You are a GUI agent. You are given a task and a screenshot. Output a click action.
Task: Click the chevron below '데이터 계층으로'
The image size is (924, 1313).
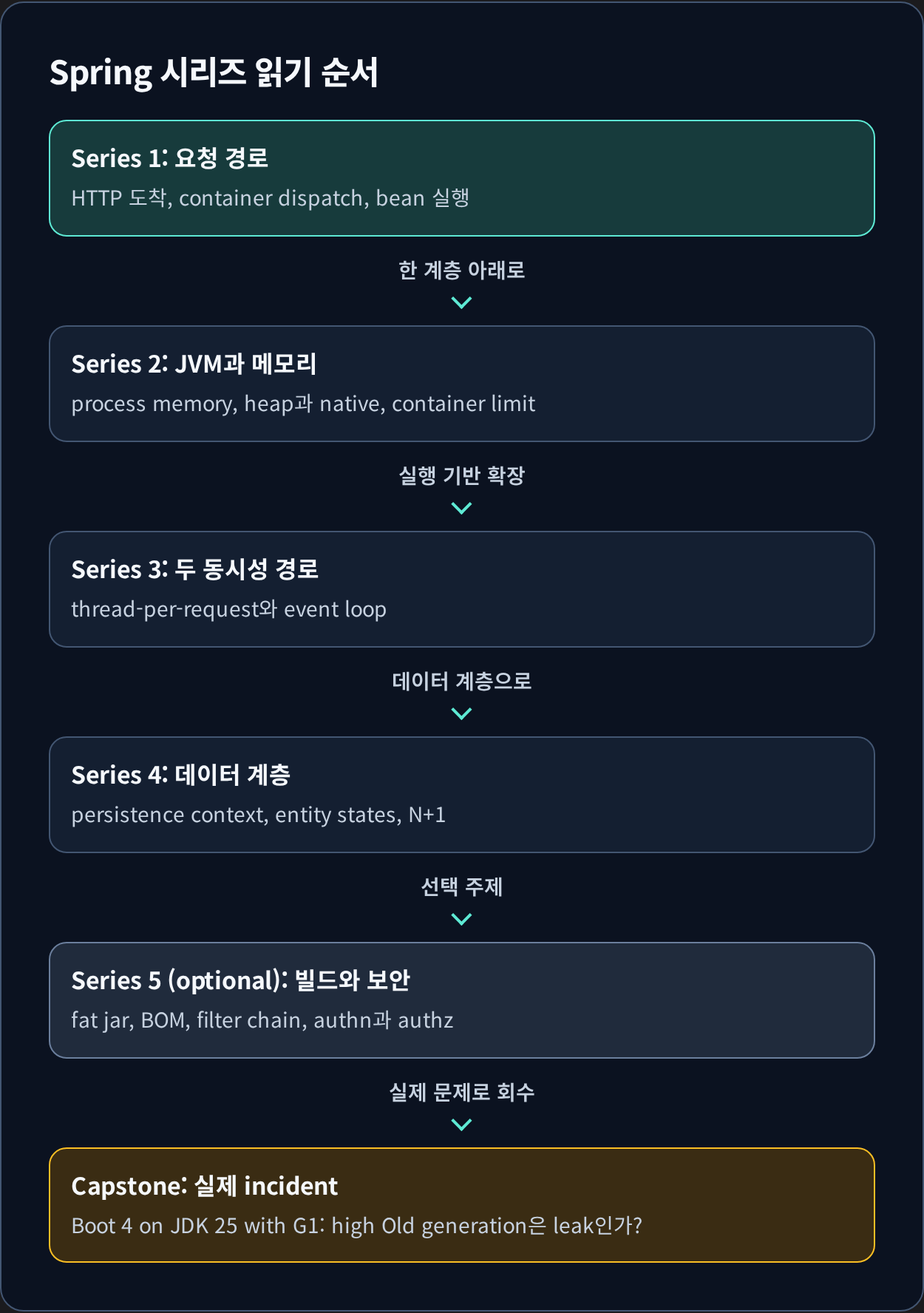click(x=461, y=713)
